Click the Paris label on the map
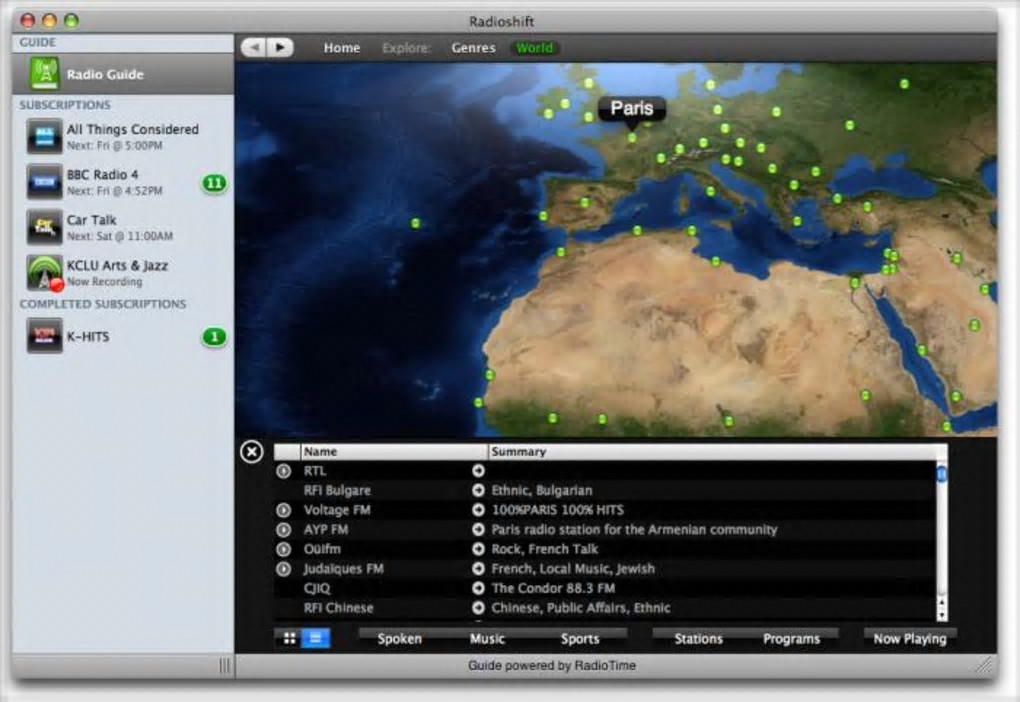 (632, 108)
